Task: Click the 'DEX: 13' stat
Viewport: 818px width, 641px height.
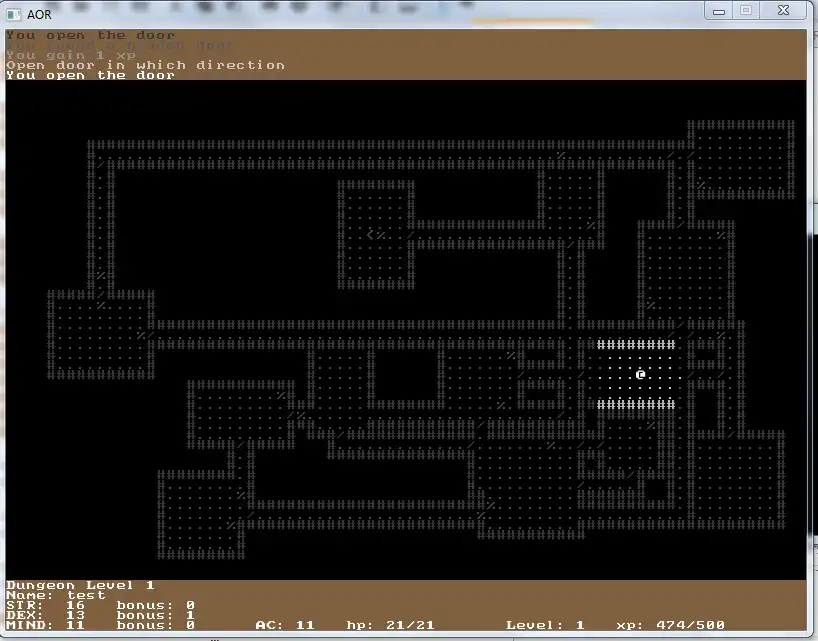Action: point(45,615)
